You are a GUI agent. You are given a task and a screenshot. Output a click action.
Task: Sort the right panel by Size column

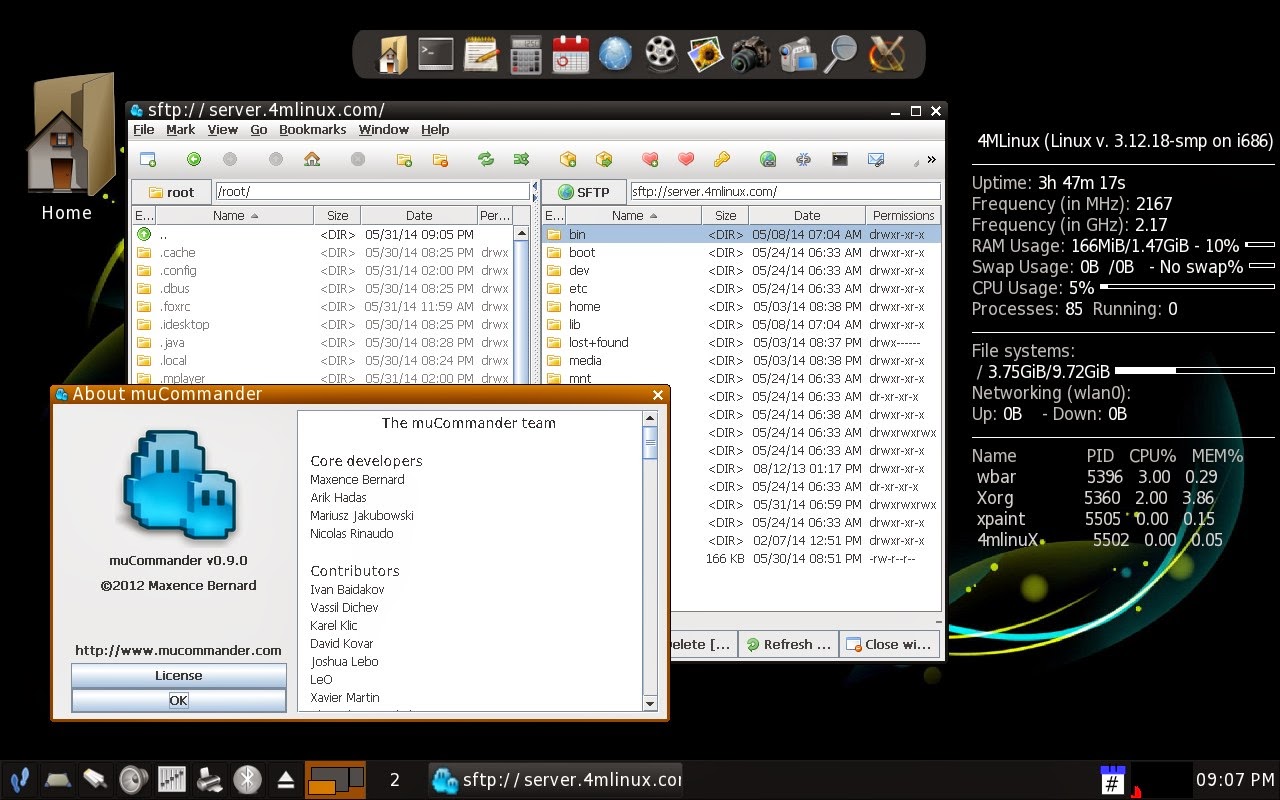[x=726, y=215]
